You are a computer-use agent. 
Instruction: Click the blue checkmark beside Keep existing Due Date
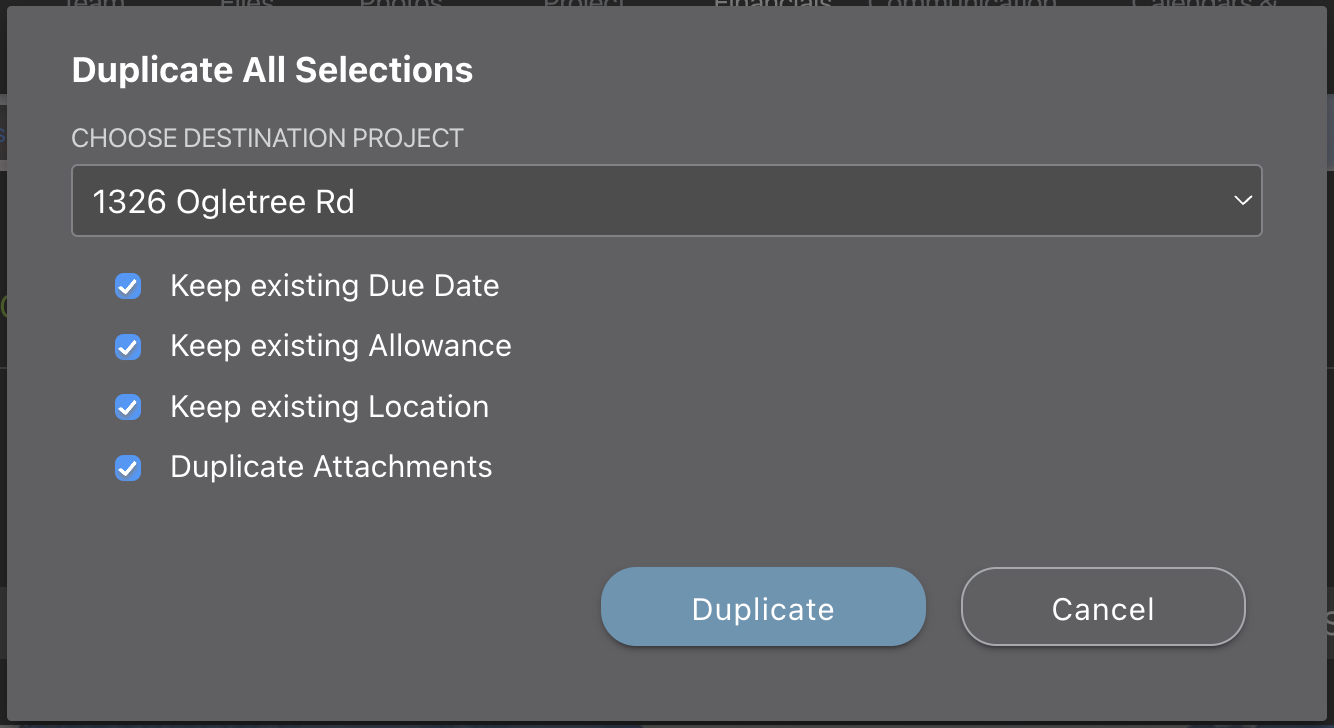coord(128,286)
